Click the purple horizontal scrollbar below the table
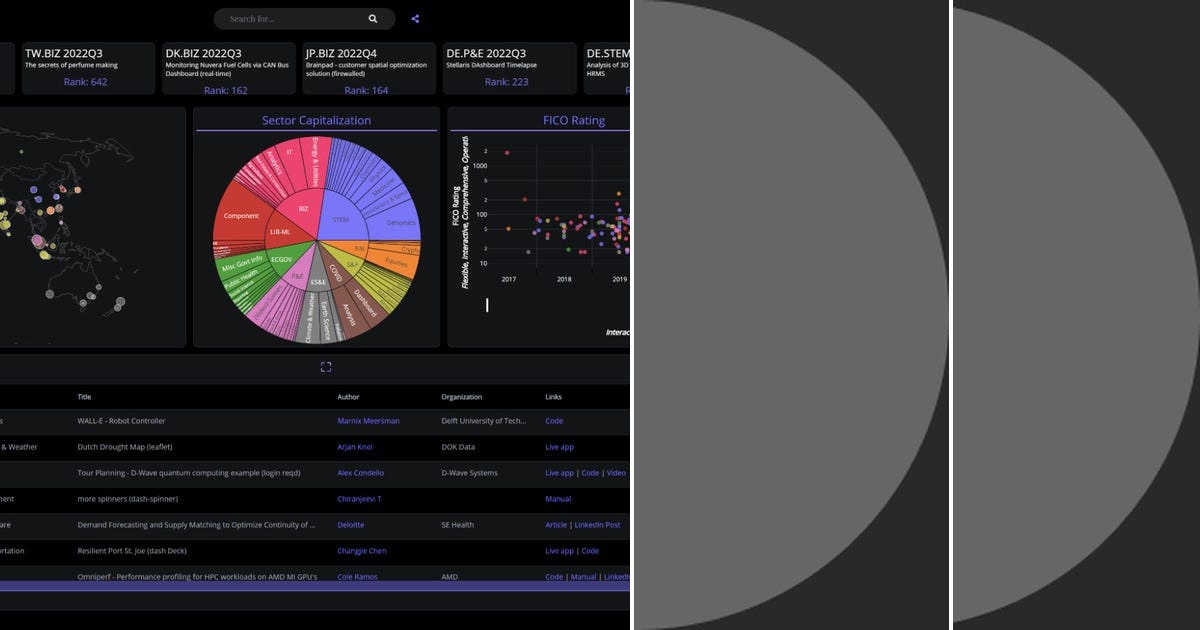 (x=300, y=583)
